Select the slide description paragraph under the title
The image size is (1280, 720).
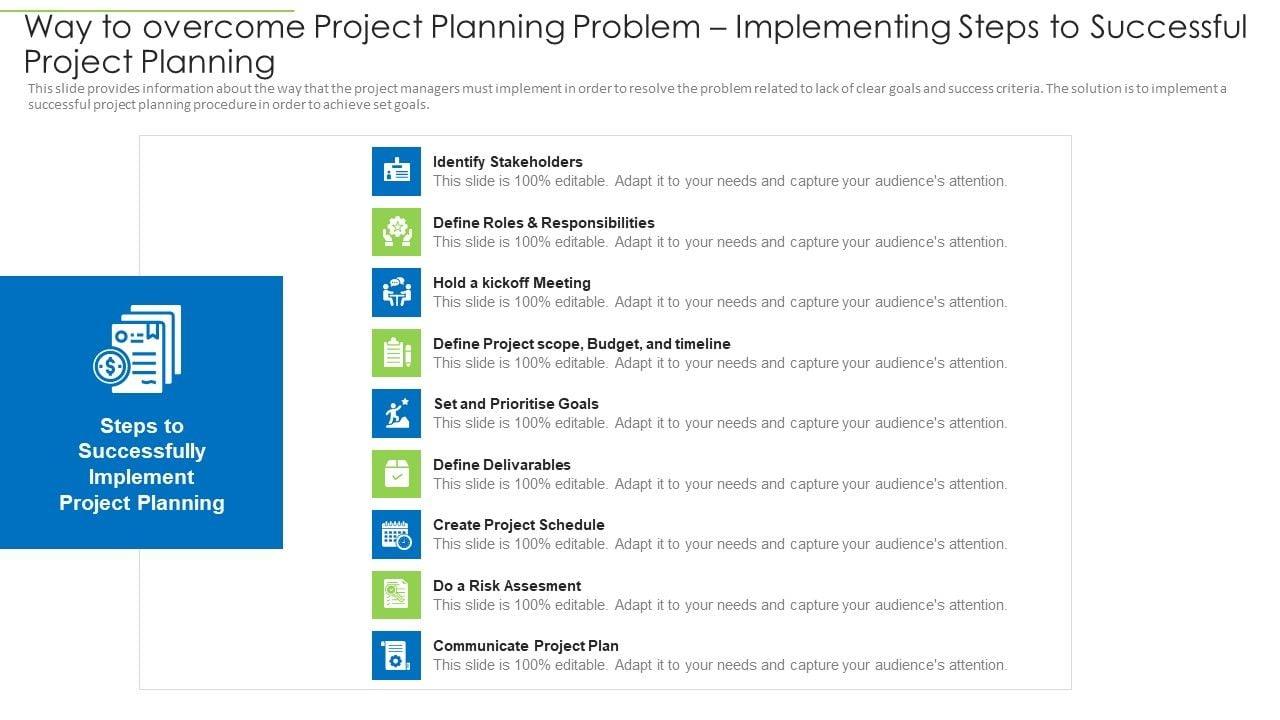tap(627, 96)
